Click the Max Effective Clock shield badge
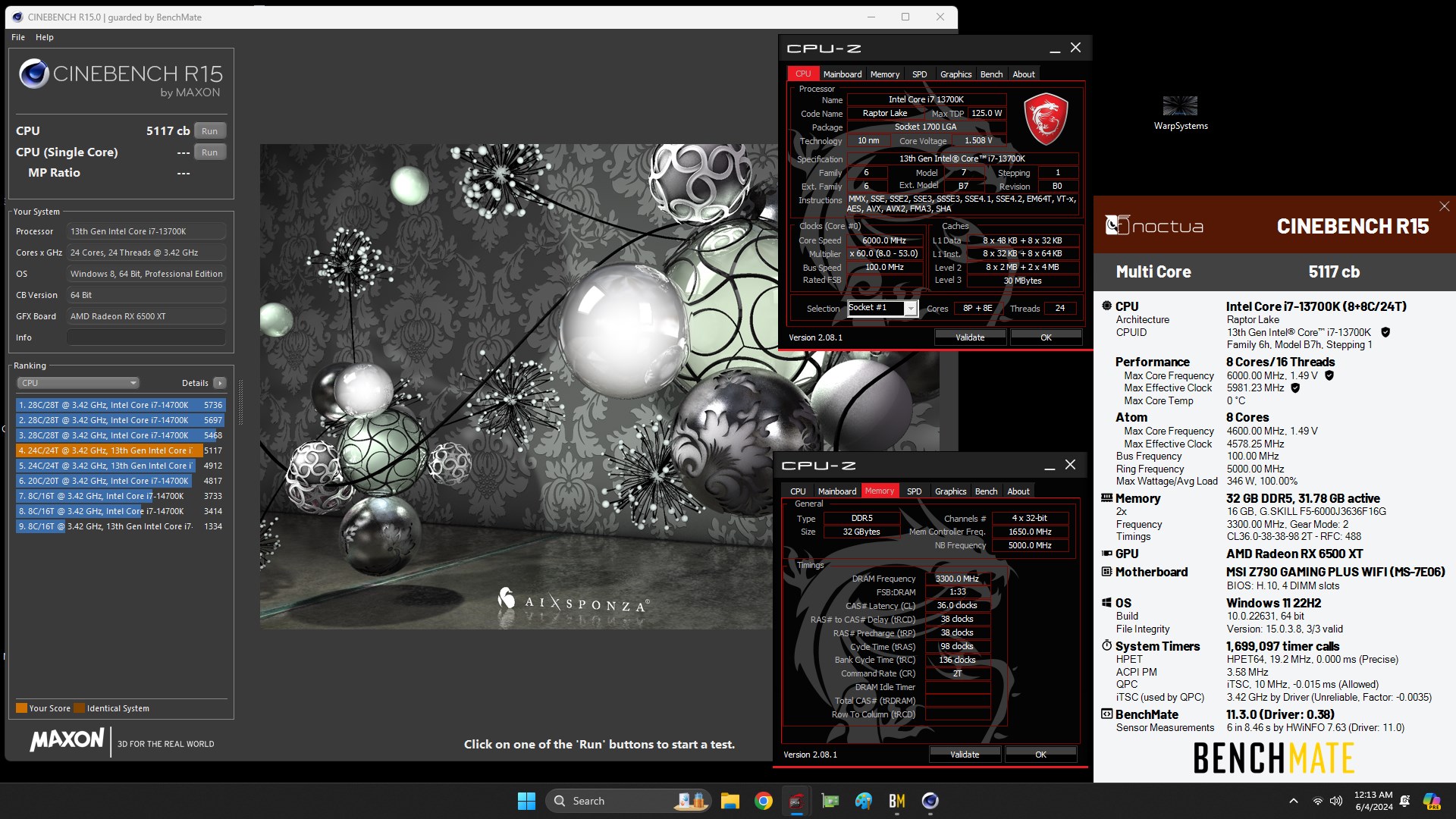Viewport: 1456px width, 819px height. click(x=1295, y=388)
